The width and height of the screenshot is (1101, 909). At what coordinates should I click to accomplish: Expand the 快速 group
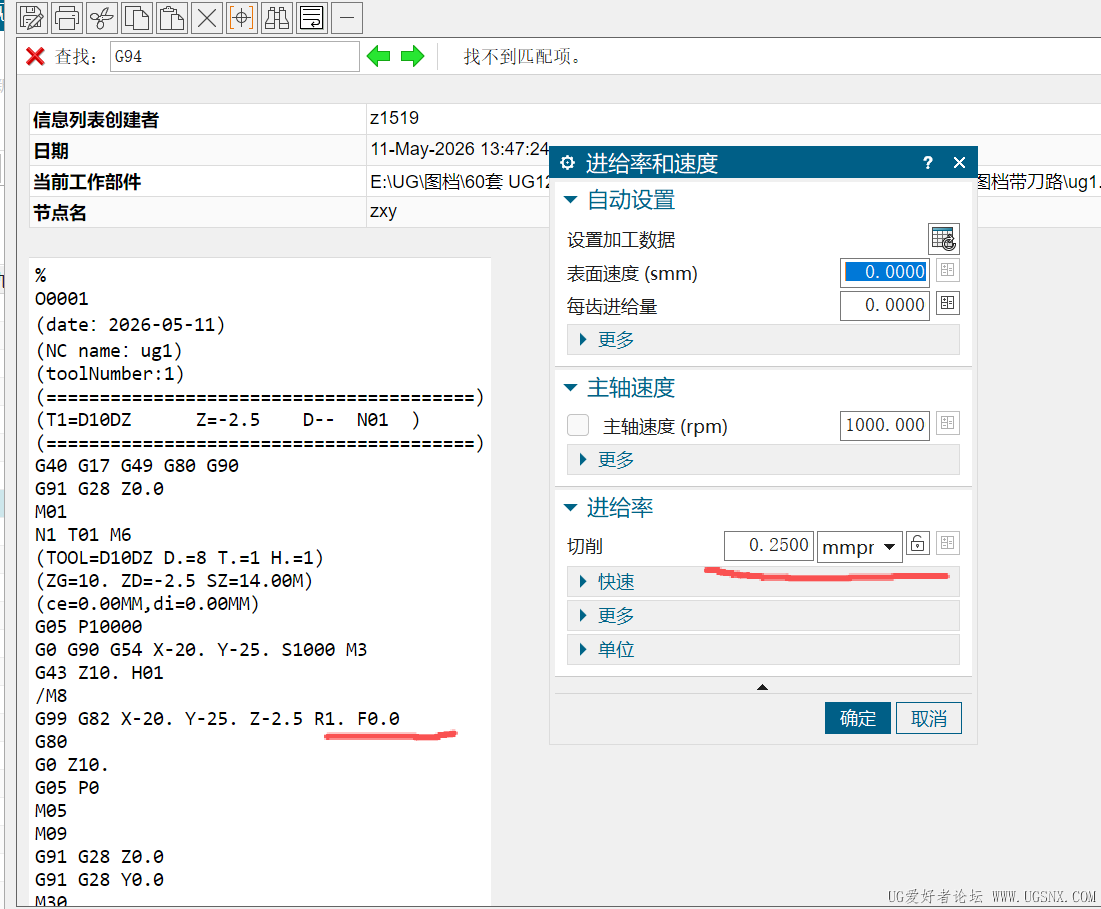tap(763, 582)
